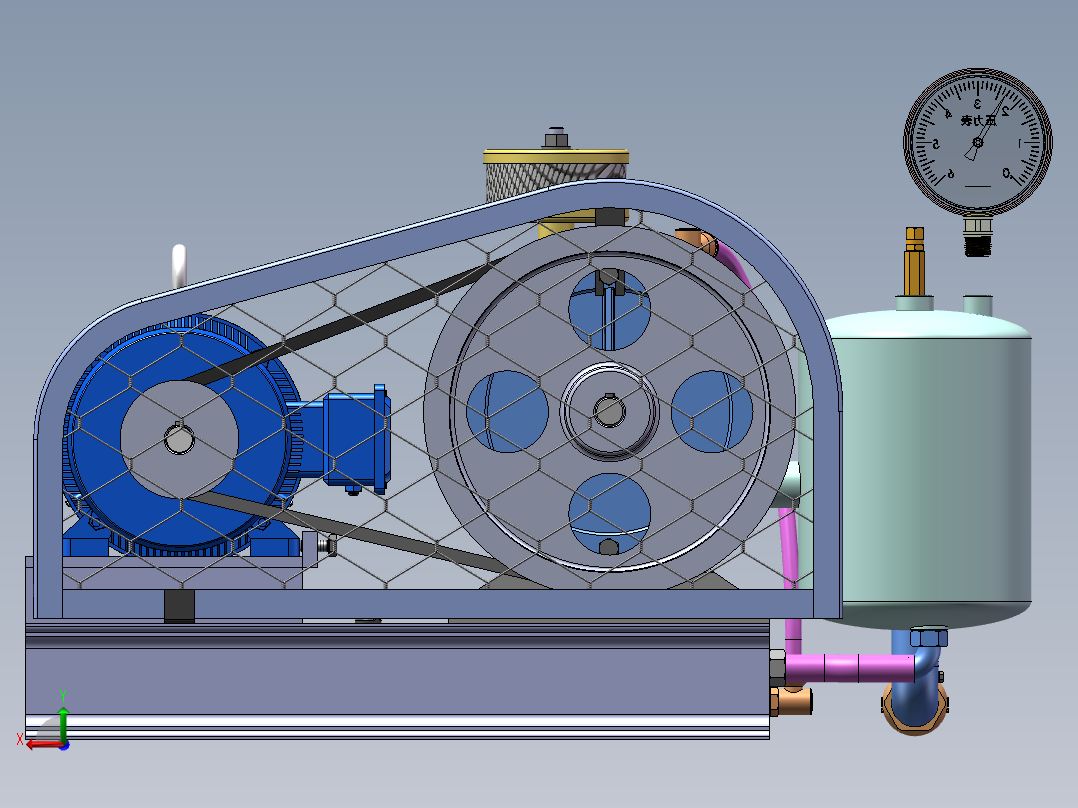Select the horizontal pink pipe below tank
The height and width of the screenshot is (808, 1078).
[850, 668]
